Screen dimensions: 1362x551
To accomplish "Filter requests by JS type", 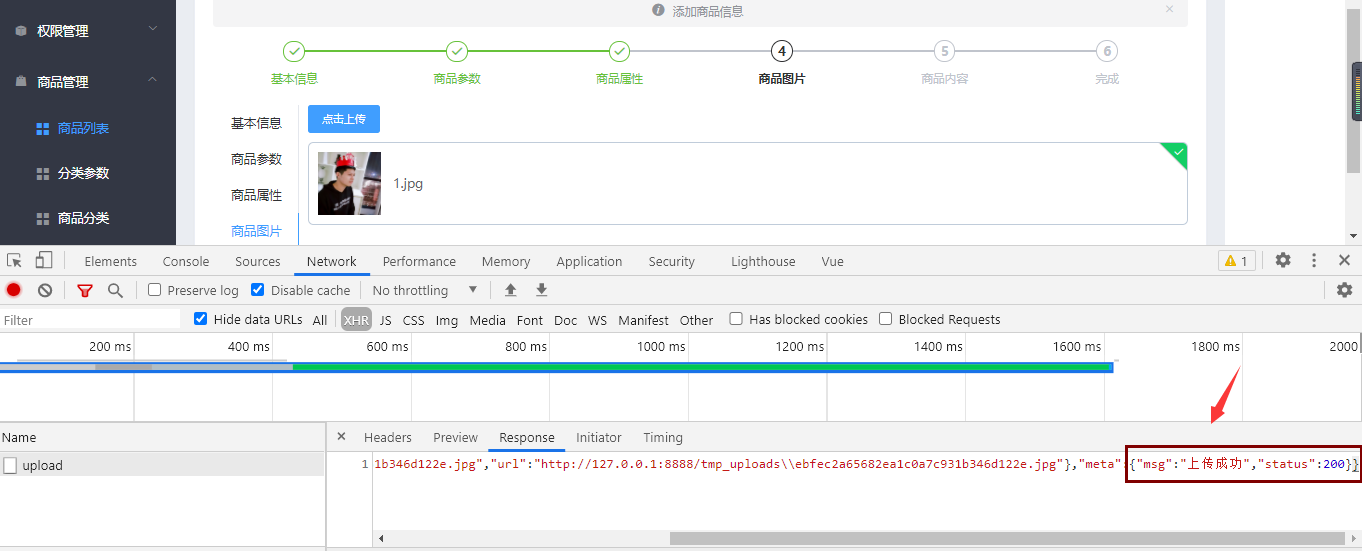I will point(386,320).
